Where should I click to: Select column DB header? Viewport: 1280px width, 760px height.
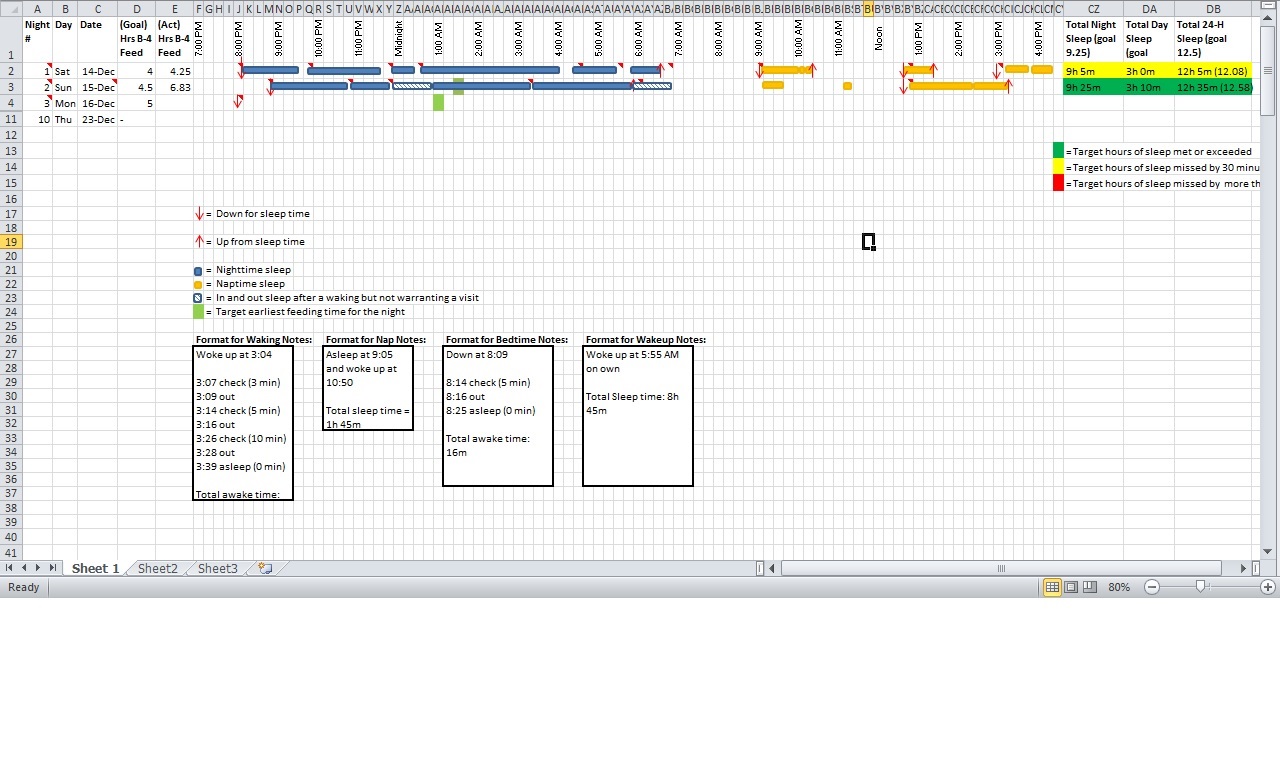[1213, 9]
